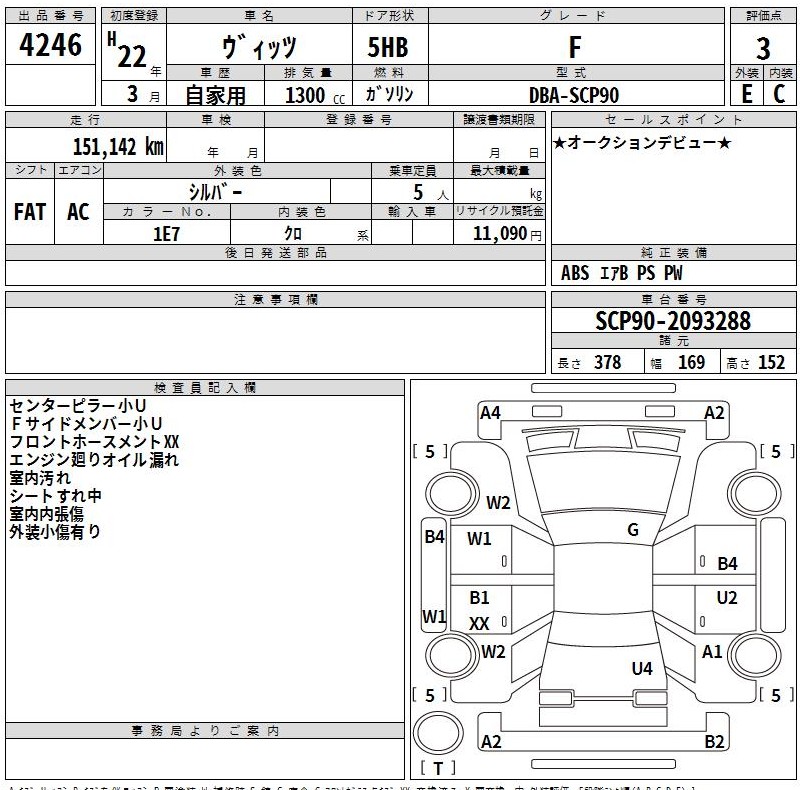Click the air conditioner value AC
The image size is (800, 790).
point(78,212)
